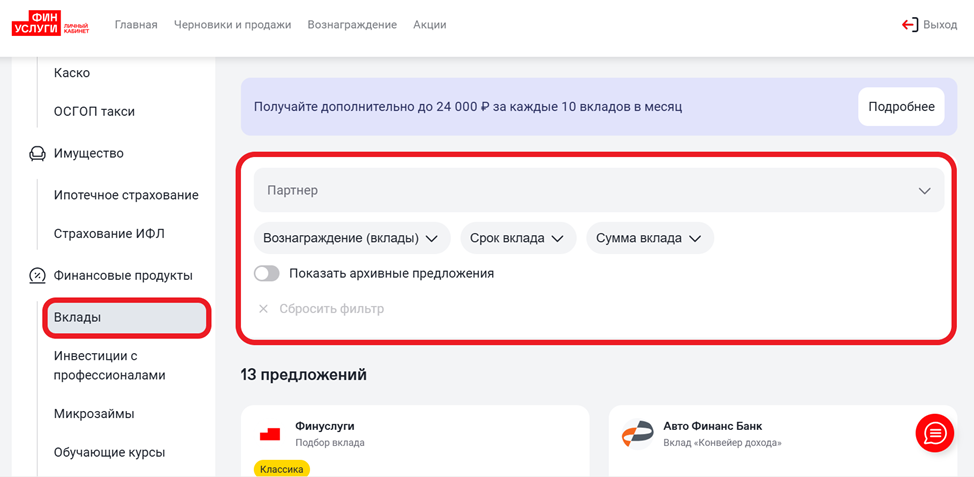This screenshot has width=974, height=477.
Task: Open Вознаграждение in the top navigation
Action: [352, 25]
